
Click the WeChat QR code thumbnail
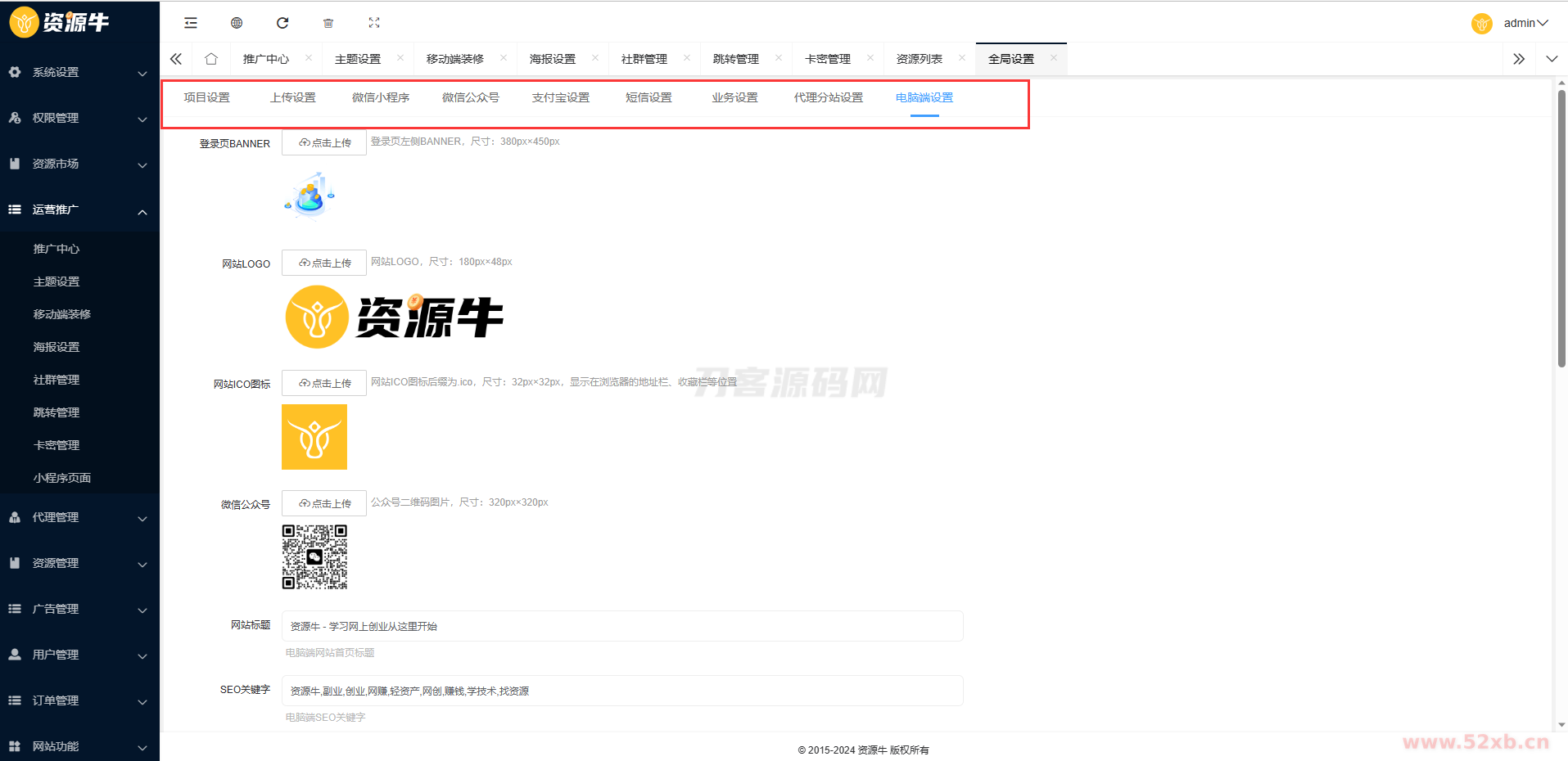pos(314,557)
